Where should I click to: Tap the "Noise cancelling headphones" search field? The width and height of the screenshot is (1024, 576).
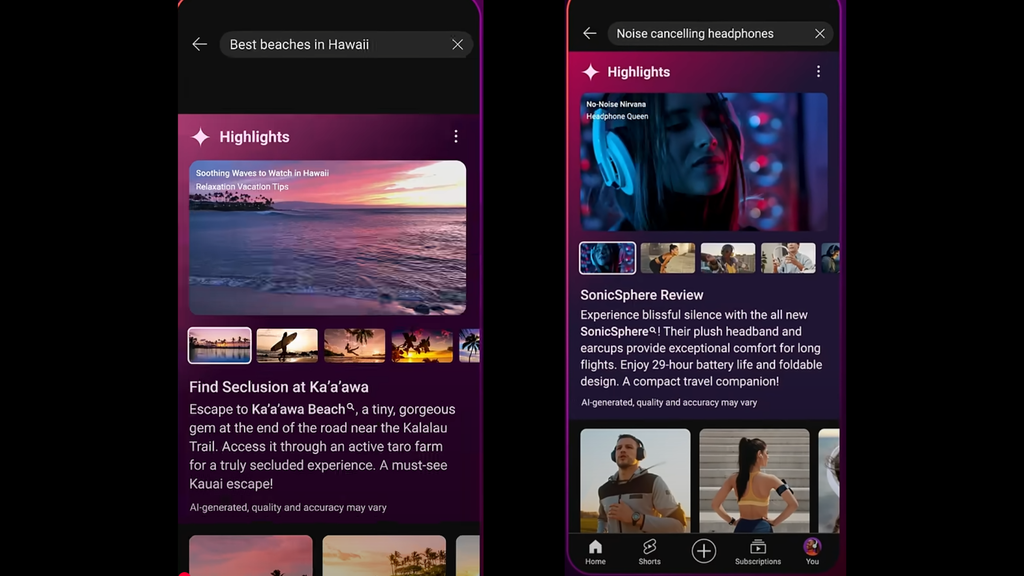[720, 33]
